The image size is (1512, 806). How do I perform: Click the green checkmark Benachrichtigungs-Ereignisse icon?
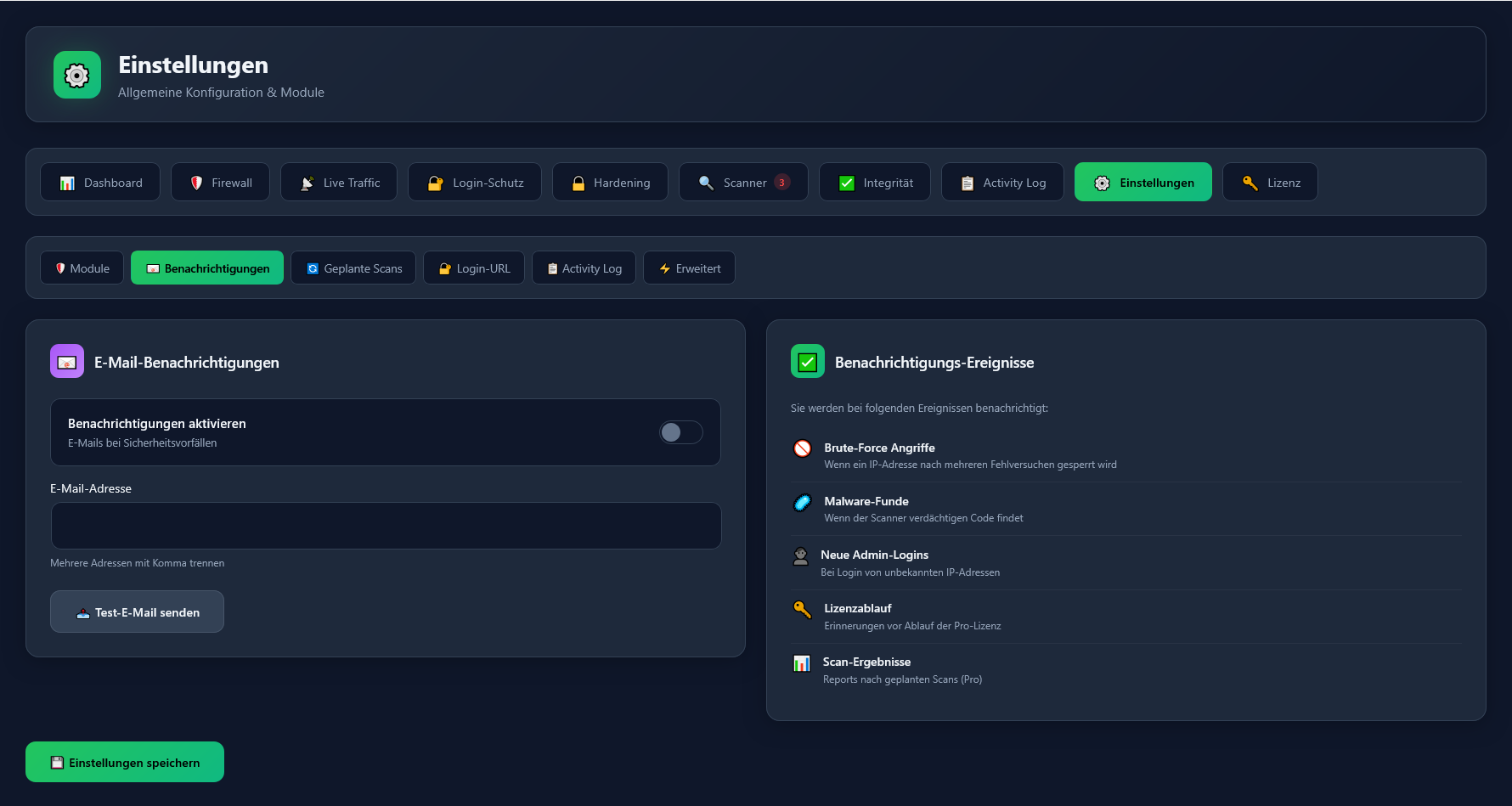[x=807, y=361]
